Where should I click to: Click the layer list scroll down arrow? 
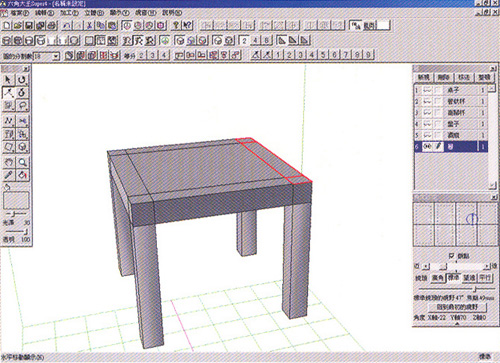pyautogui.click(x=492, y=185)
